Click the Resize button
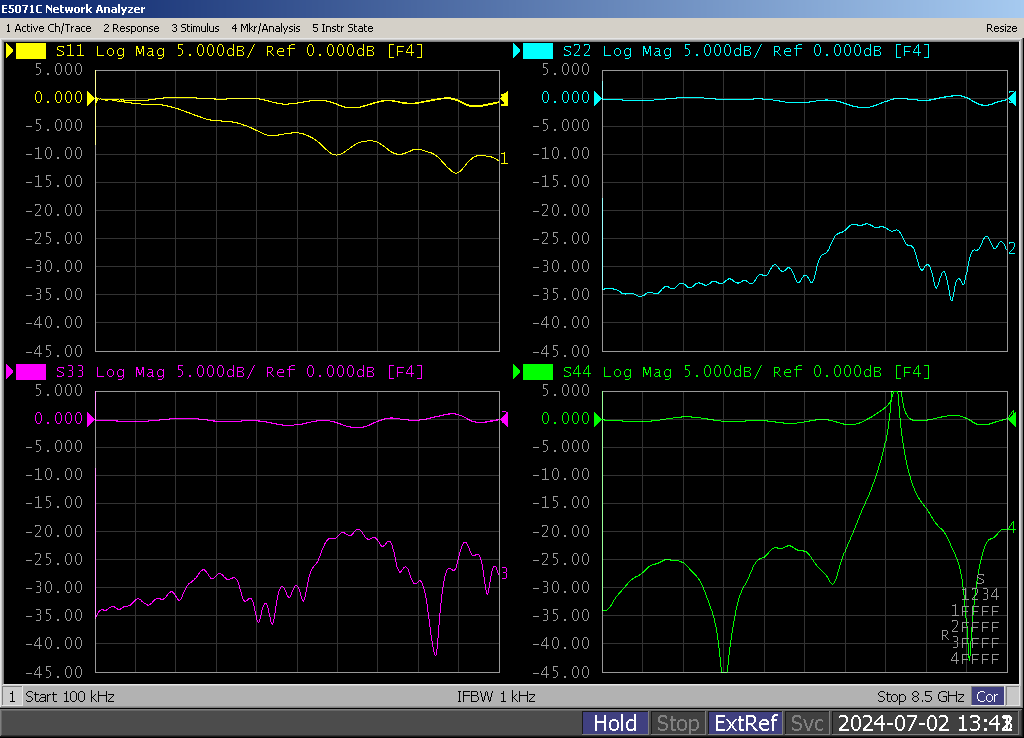This screenshot has height=738, width=1024. click(1000, 28)
